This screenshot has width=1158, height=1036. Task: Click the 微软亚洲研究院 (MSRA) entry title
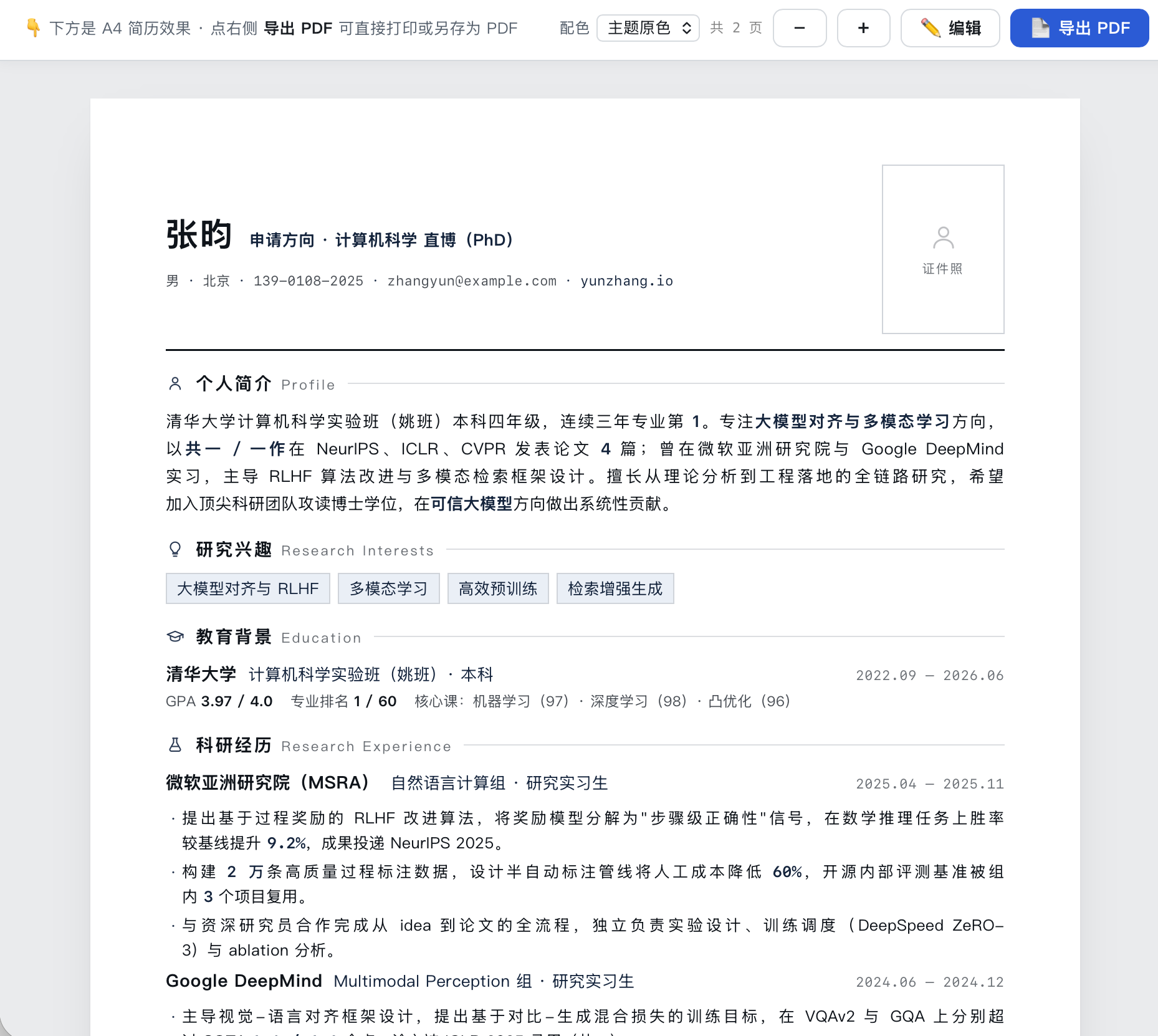click(269, 783)
